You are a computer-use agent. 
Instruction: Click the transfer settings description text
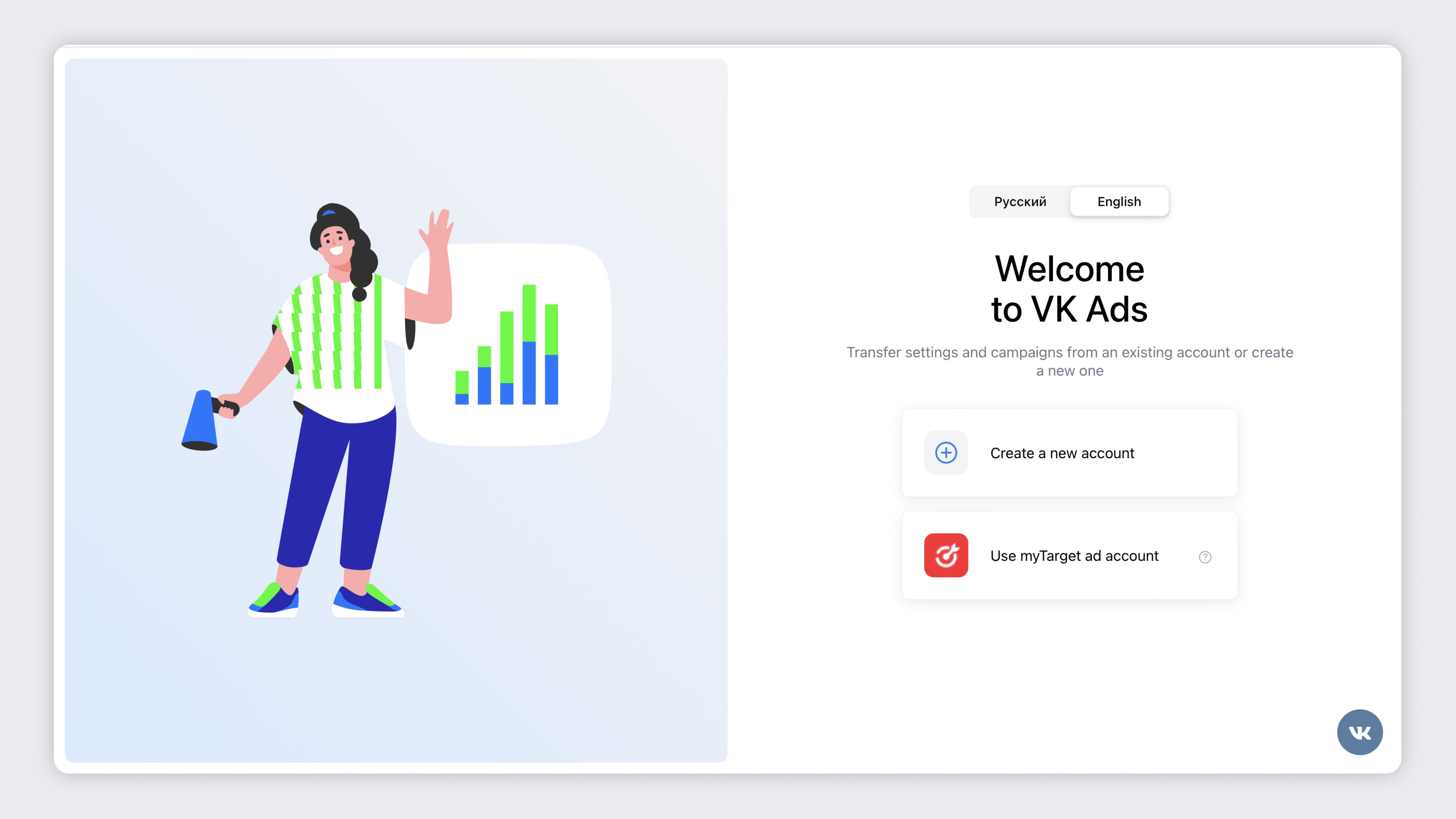[1070, 361]
